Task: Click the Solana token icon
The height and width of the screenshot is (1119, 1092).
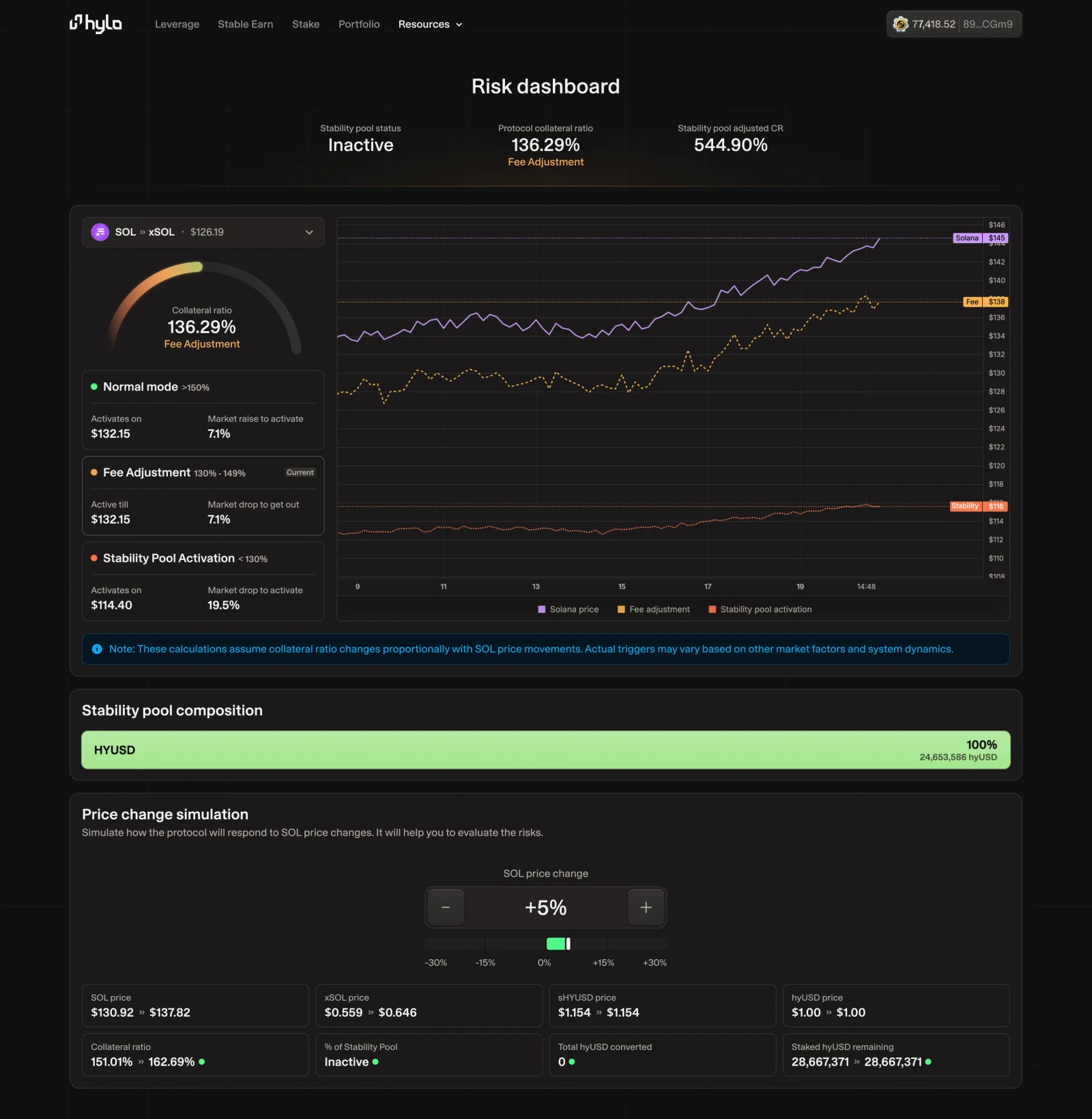Action: click(100, 232)
